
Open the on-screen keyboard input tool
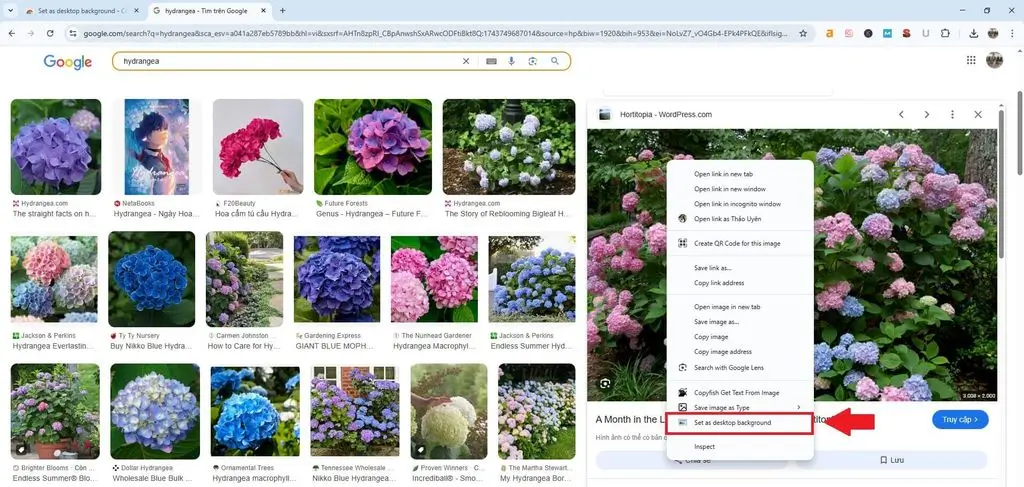[x=491, y=61]
